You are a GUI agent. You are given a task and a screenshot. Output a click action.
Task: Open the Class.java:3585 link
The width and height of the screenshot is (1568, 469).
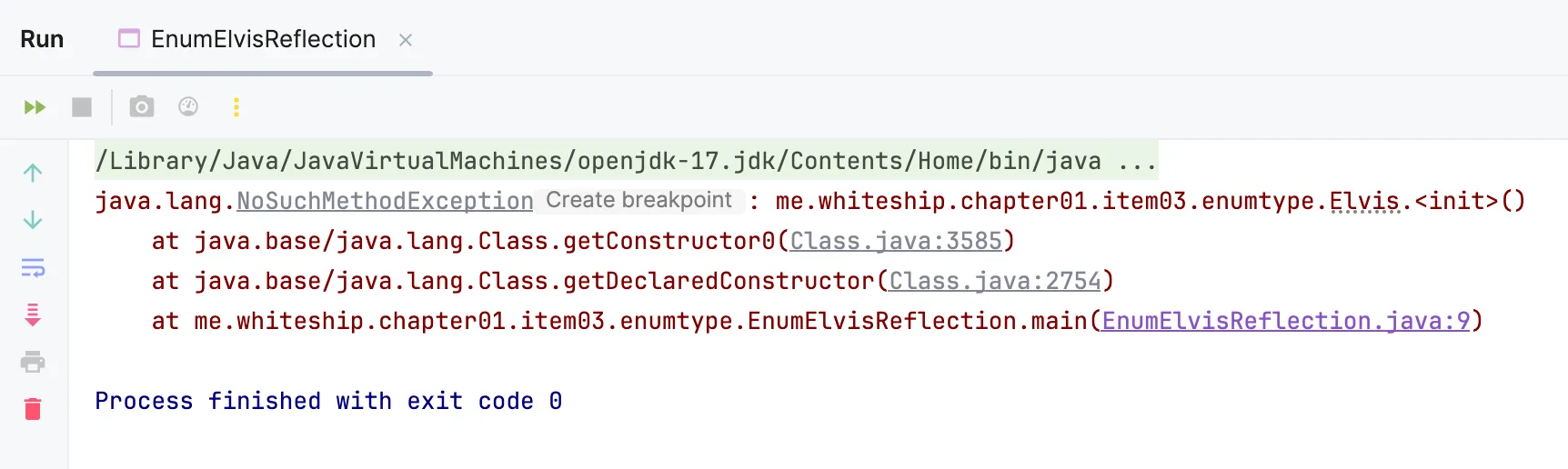pyautogui.click(x=896, y=241)
